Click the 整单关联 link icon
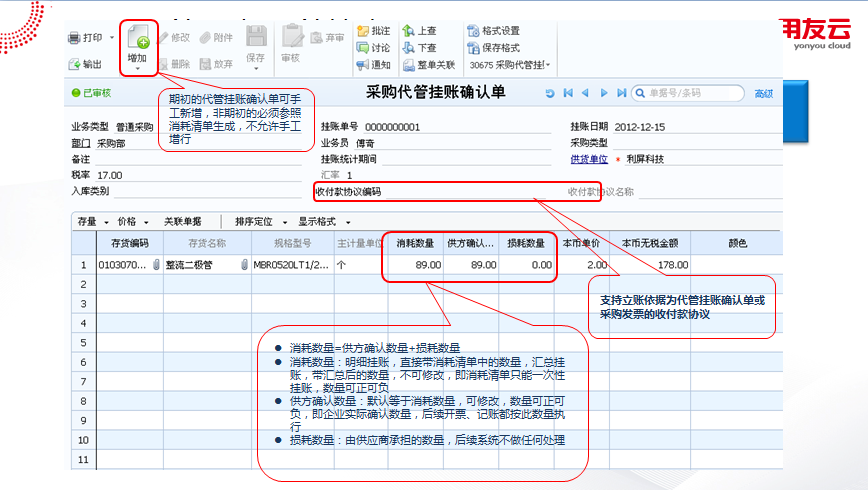This screenshot has width=868, height=490. tap(409, 65)
